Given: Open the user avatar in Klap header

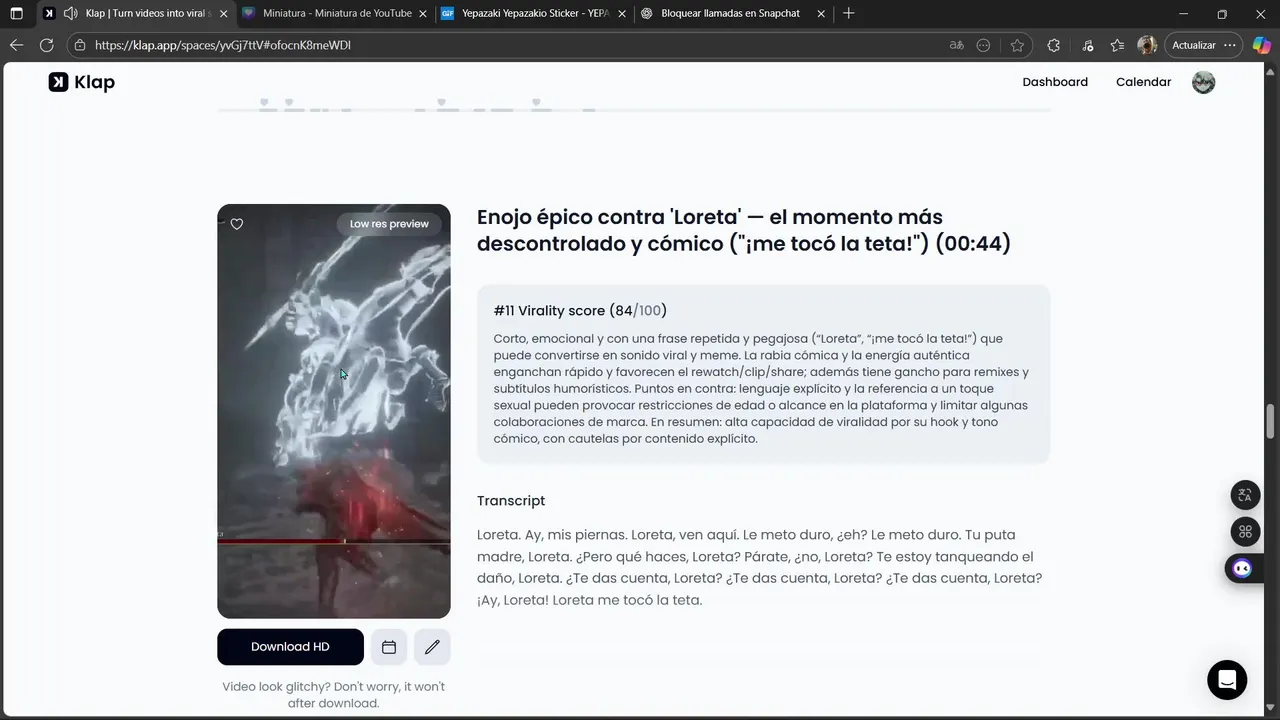Looking at the screenshot, I should point(1204,82).
